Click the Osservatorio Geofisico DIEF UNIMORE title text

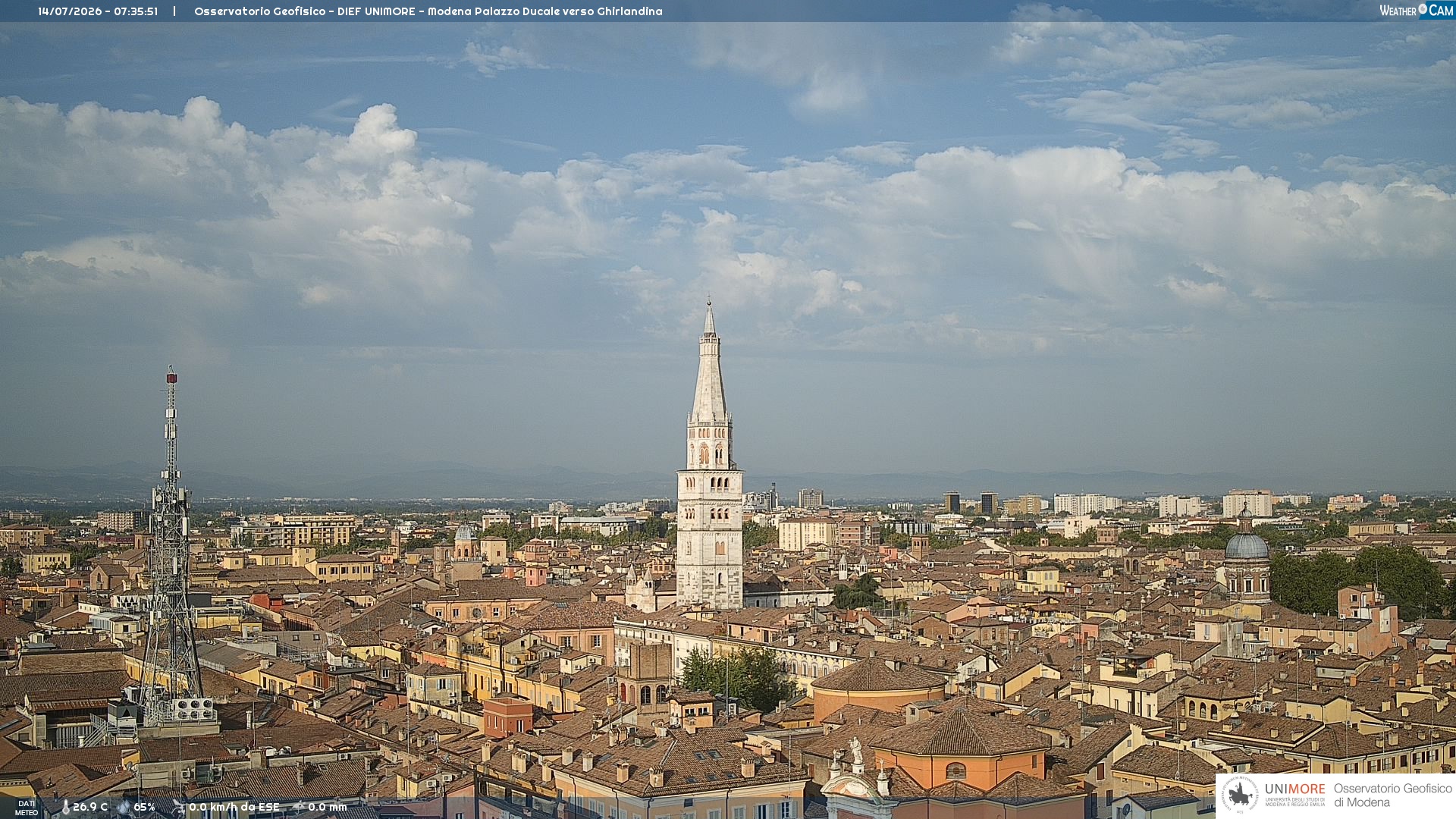428,11
